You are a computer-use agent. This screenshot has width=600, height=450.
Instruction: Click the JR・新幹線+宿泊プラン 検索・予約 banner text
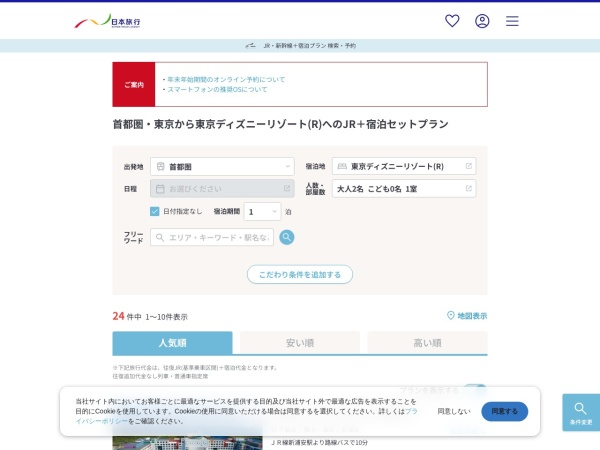pyautogui.click(x=310, y=46)
